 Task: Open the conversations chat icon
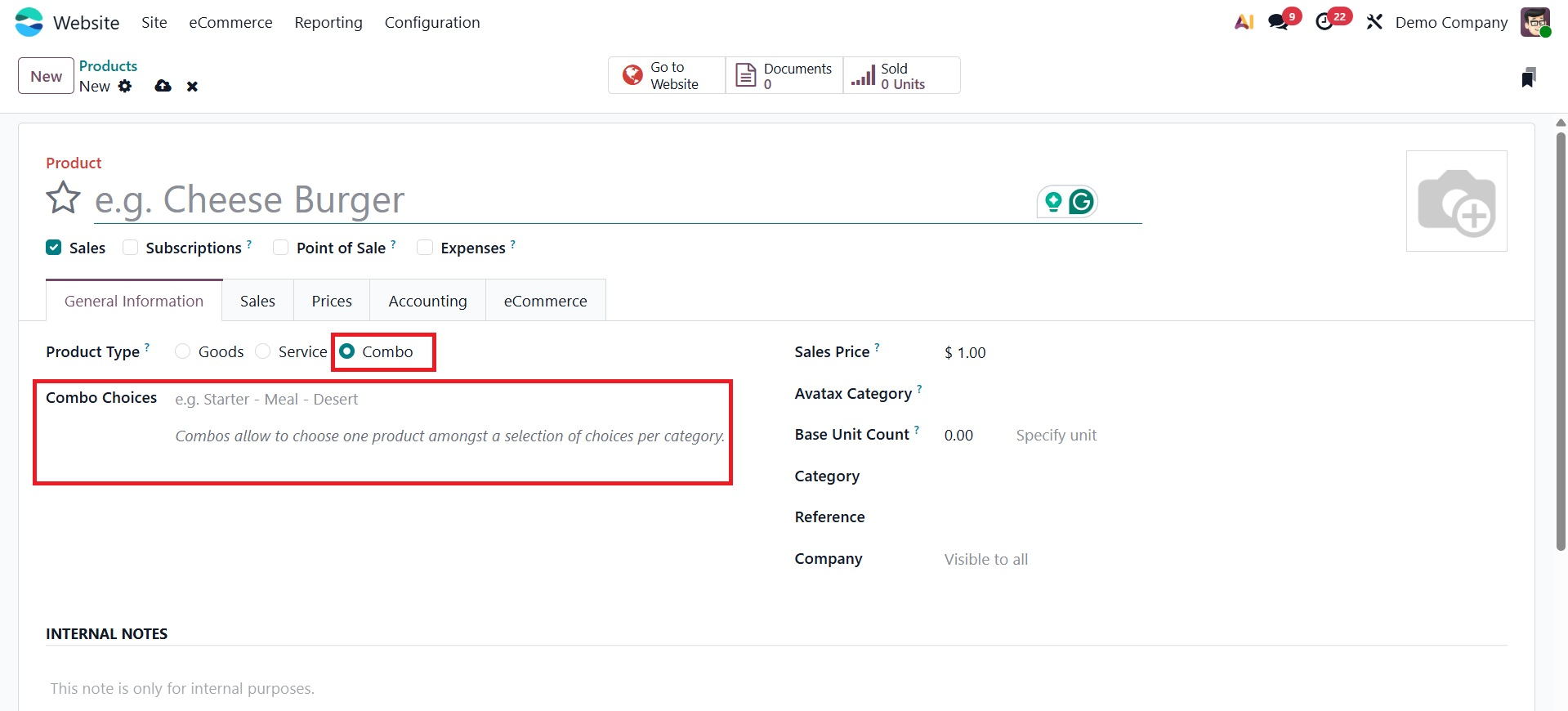1279,22
